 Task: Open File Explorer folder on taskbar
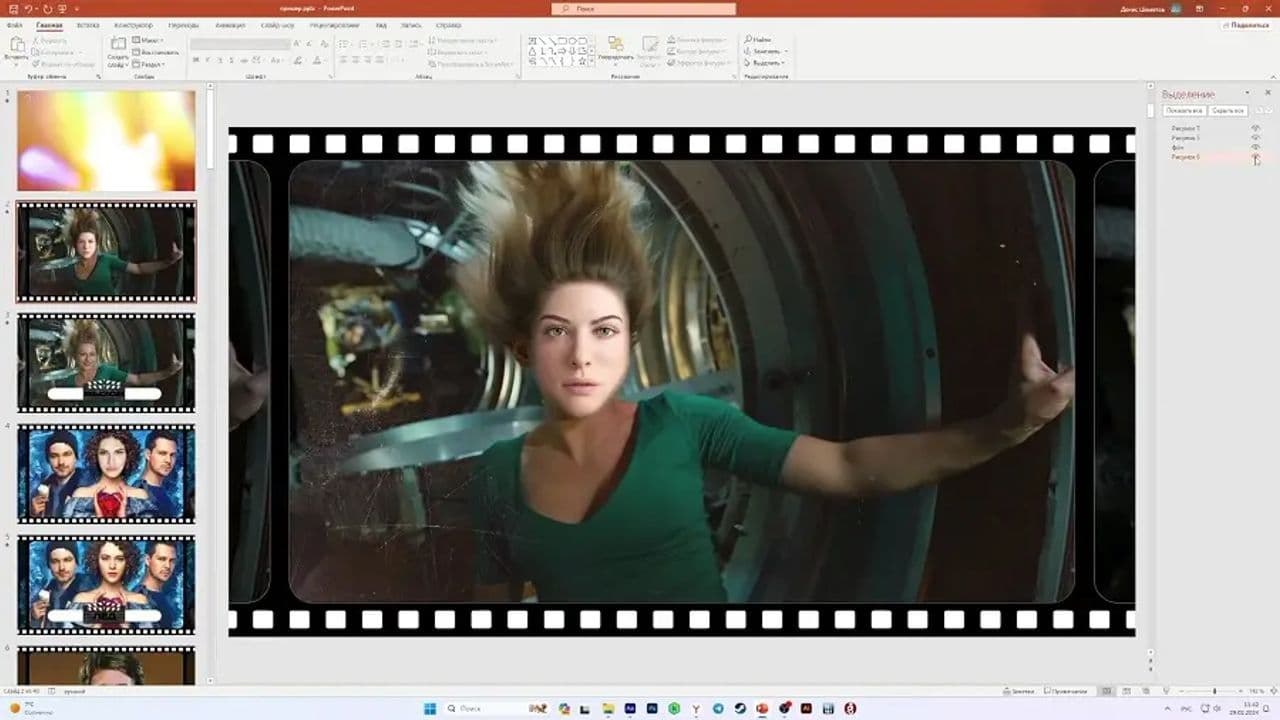click(x=608, y=709)
